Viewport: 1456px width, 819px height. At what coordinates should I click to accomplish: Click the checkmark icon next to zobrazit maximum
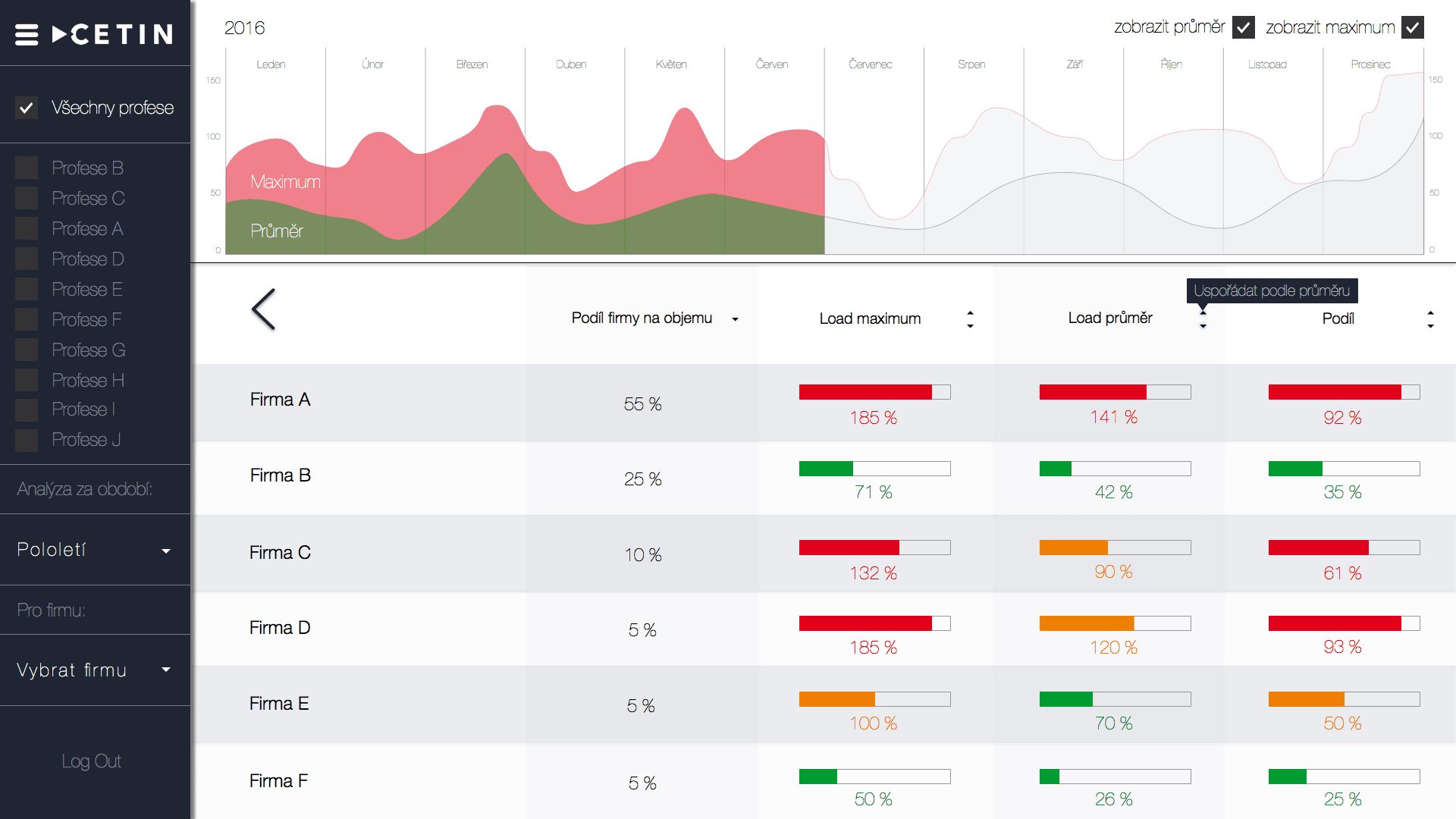click(x=1412, y=27)
